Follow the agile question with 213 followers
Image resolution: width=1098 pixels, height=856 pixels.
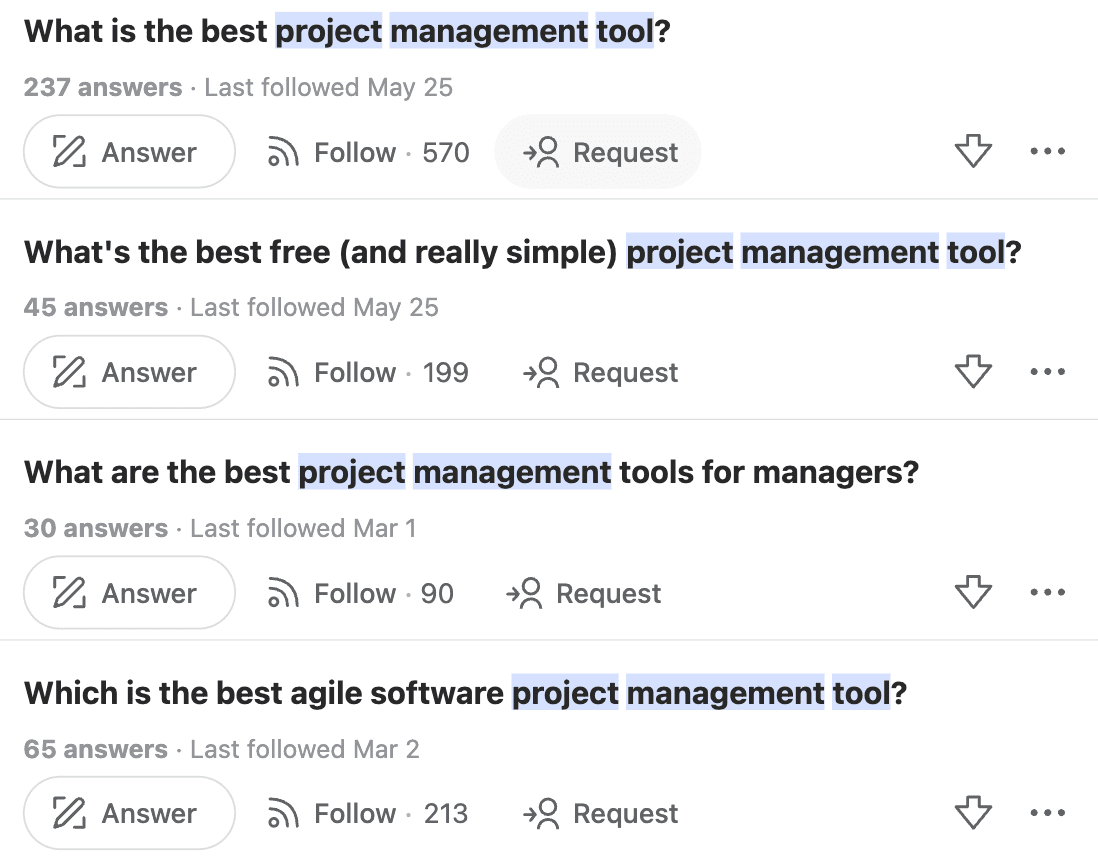[x=366, y=813]
